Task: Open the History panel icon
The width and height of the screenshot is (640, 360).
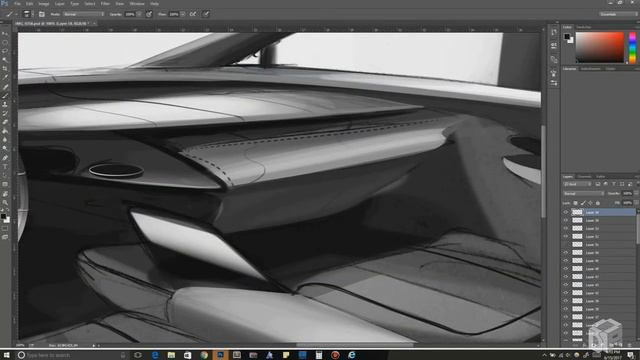Action: 553,32
